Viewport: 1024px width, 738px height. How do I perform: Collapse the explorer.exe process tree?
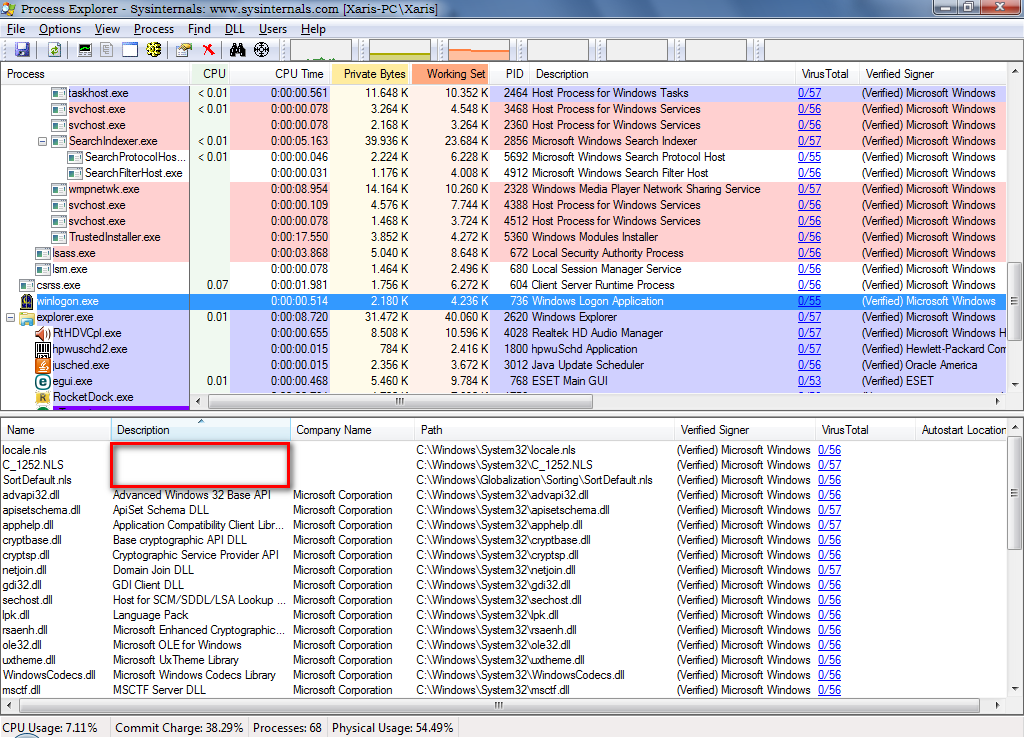tap(11, 318)
